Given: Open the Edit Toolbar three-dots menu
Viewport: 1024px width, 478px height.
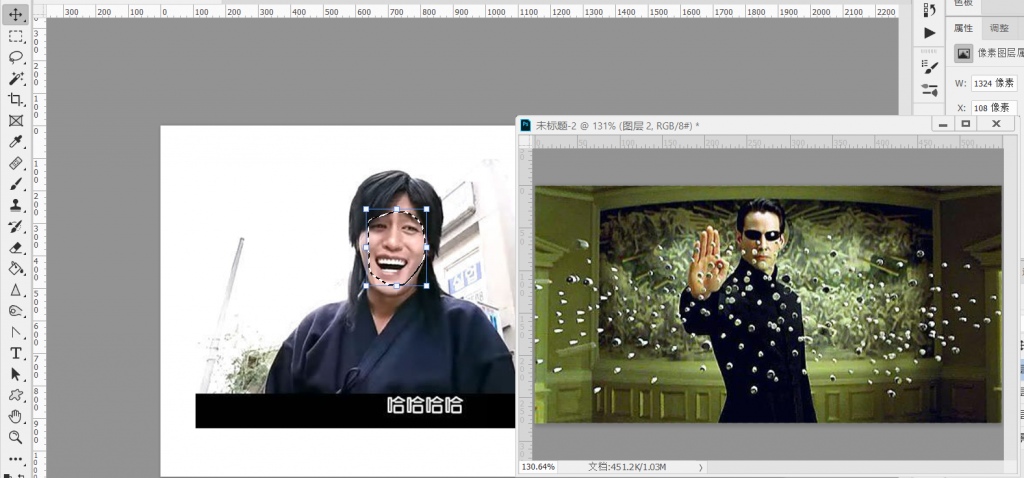Looking at the screenshot, I should coord(16,459).
